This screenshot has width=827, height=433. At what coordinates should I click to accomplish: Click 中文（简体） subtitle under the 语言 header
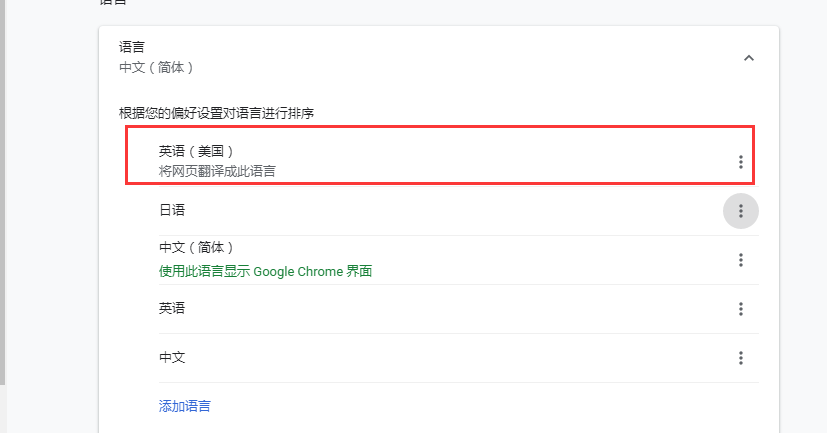point(155,67)
